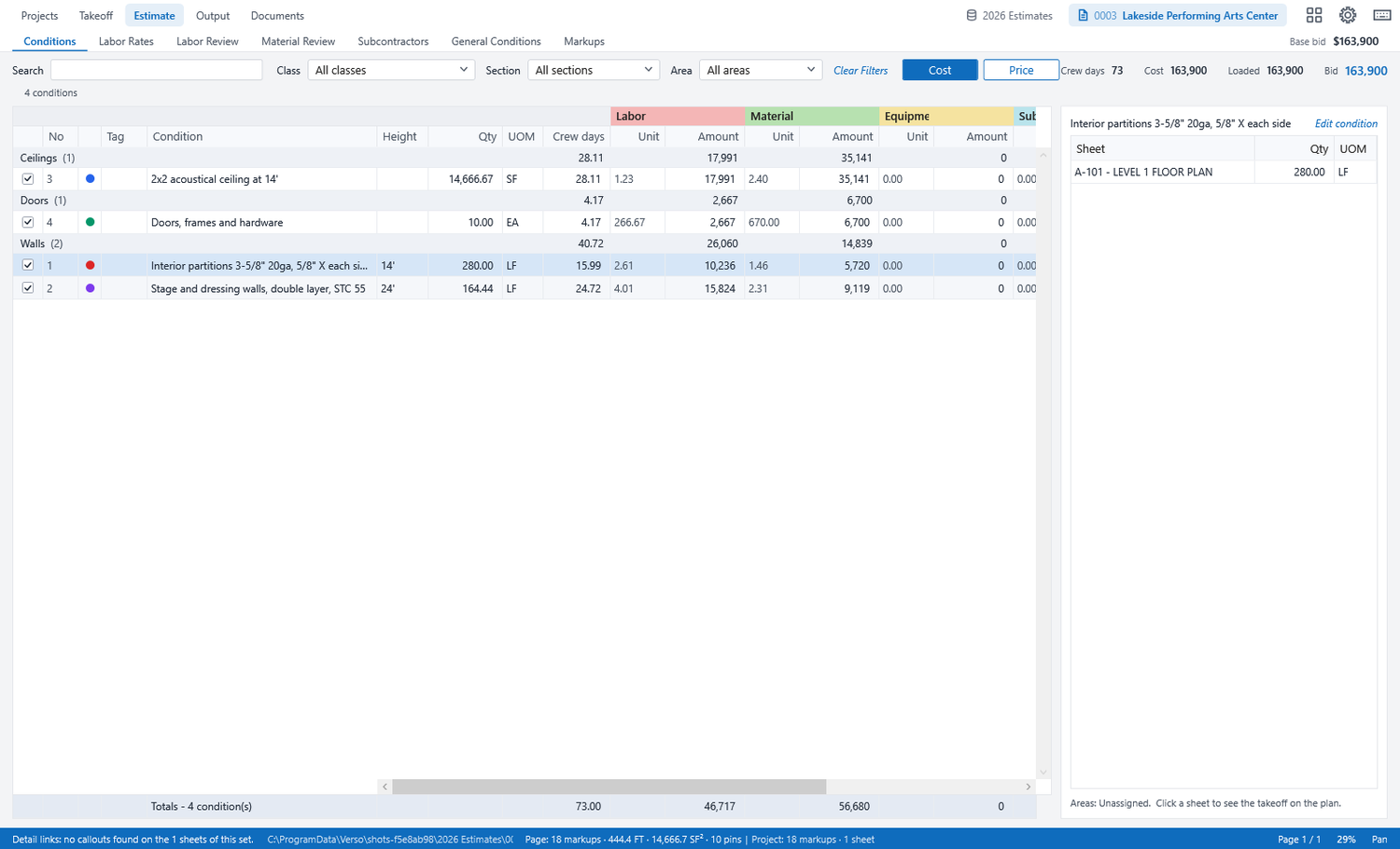Uncheck the 2x2 acoustical ceiling checkbox
Screen dimensions: 1400x849
28,178
